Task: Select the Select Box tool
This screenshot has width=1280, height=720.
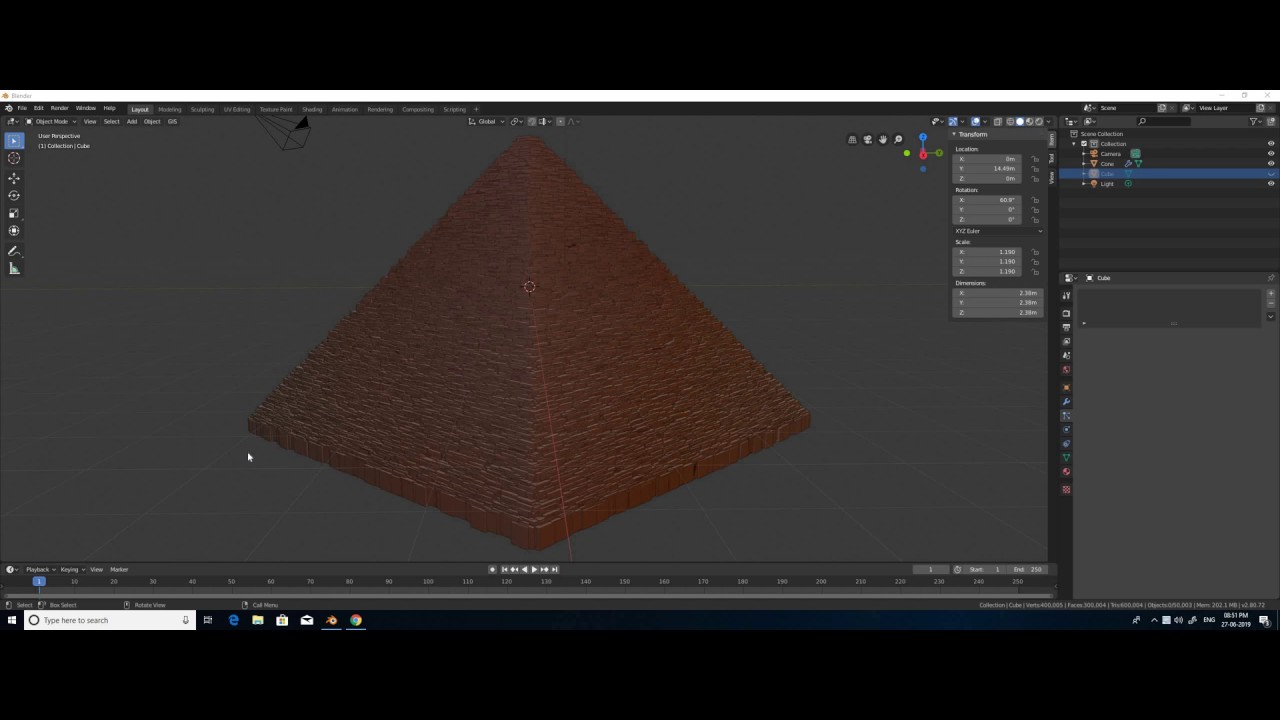Action: (14, 141)
